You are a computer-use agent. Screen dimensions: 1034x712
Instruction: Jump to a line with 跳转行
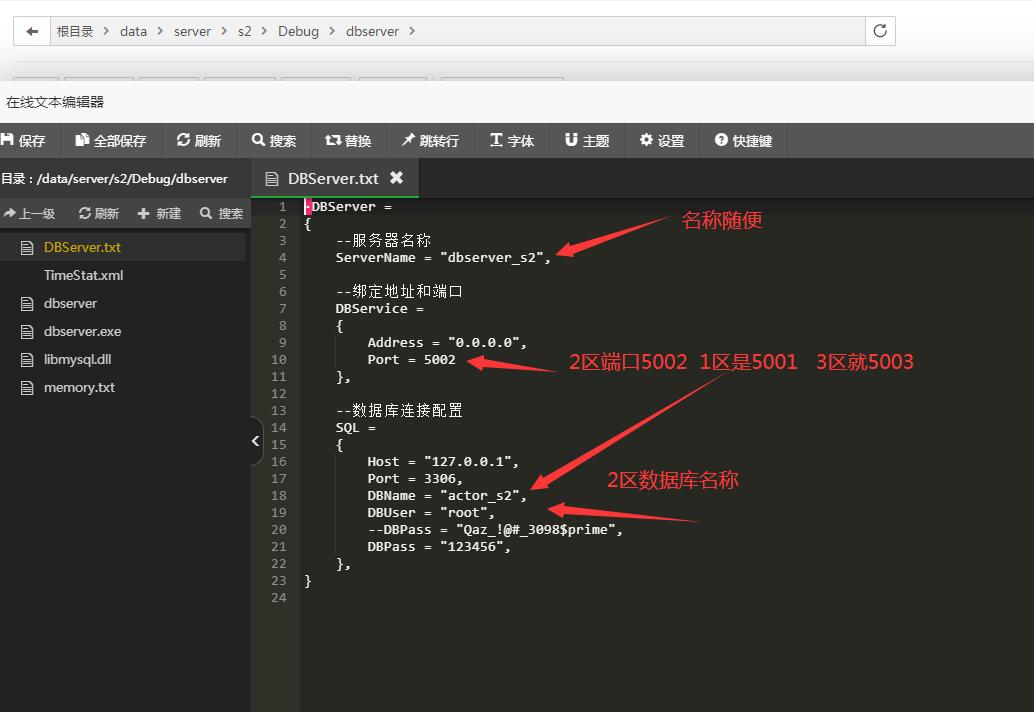coord(430,140)
